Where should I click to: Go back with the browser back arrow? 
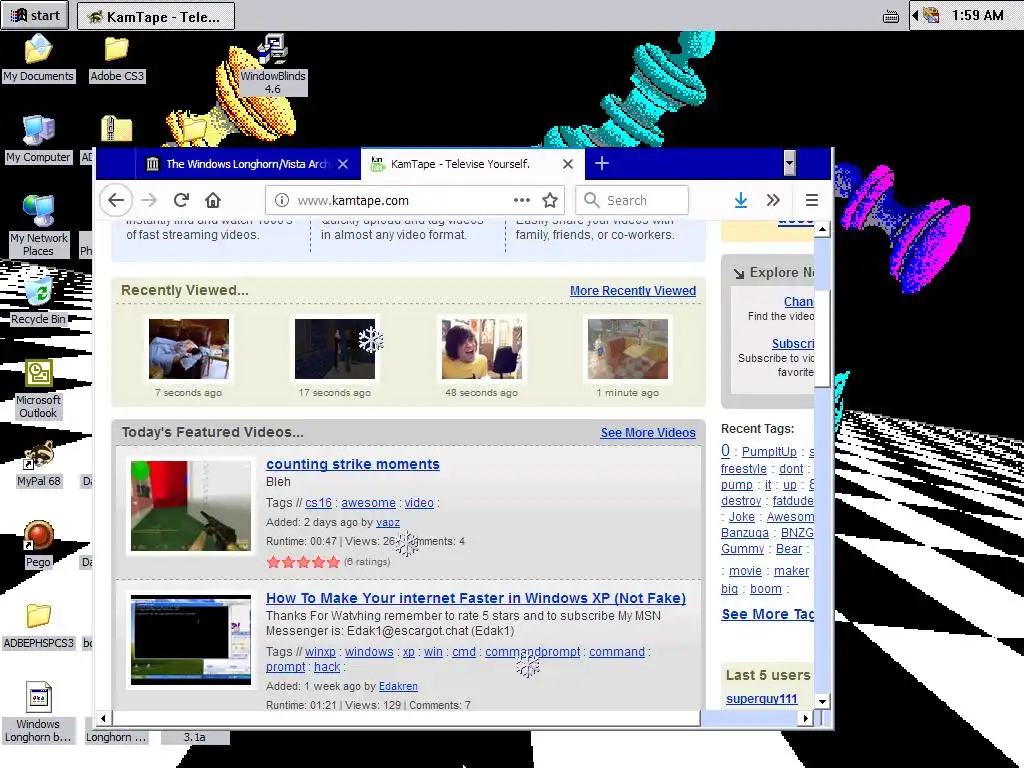116,200
